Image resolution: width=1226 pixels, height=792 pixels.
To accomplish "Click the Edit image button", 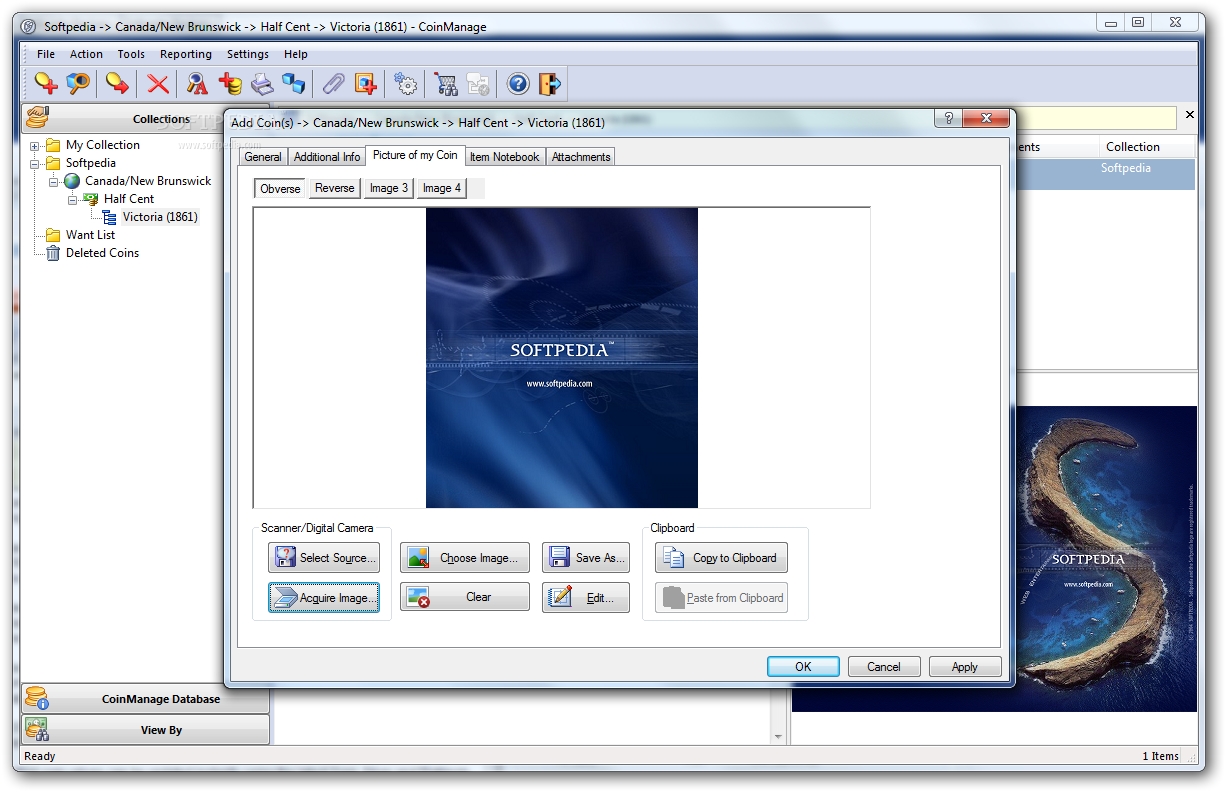I will pos(586,598).
